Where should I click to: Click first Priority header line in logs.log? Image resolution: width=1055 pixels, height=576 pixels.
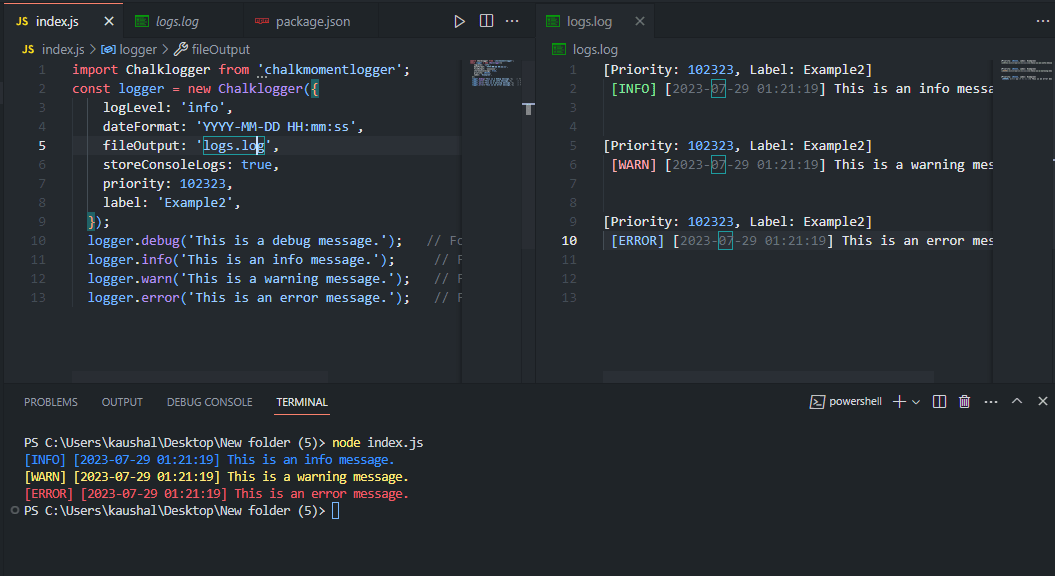[x=737, y=69]
